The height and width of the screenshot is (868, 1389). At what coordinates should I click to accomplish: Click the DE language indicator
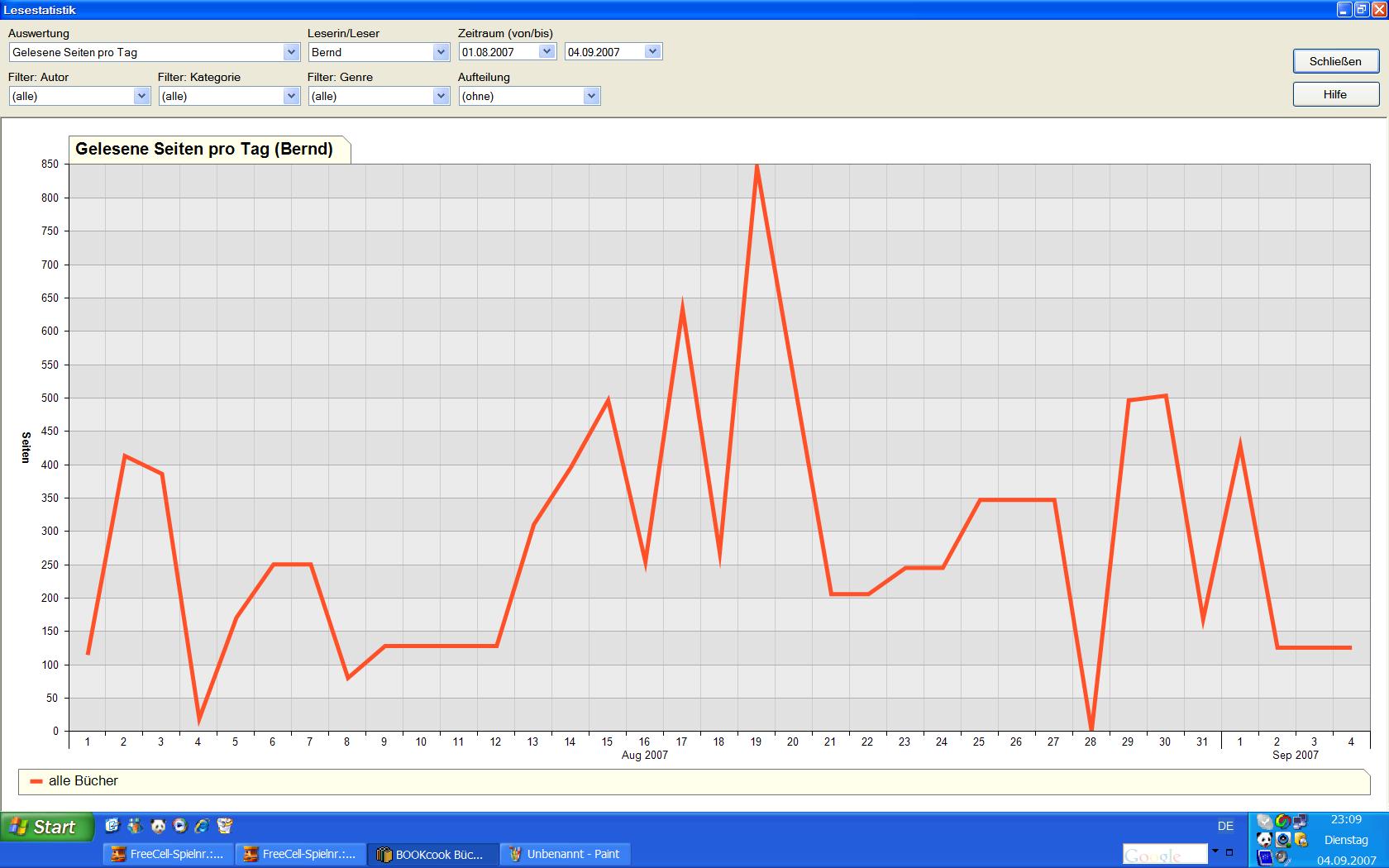1225,826
